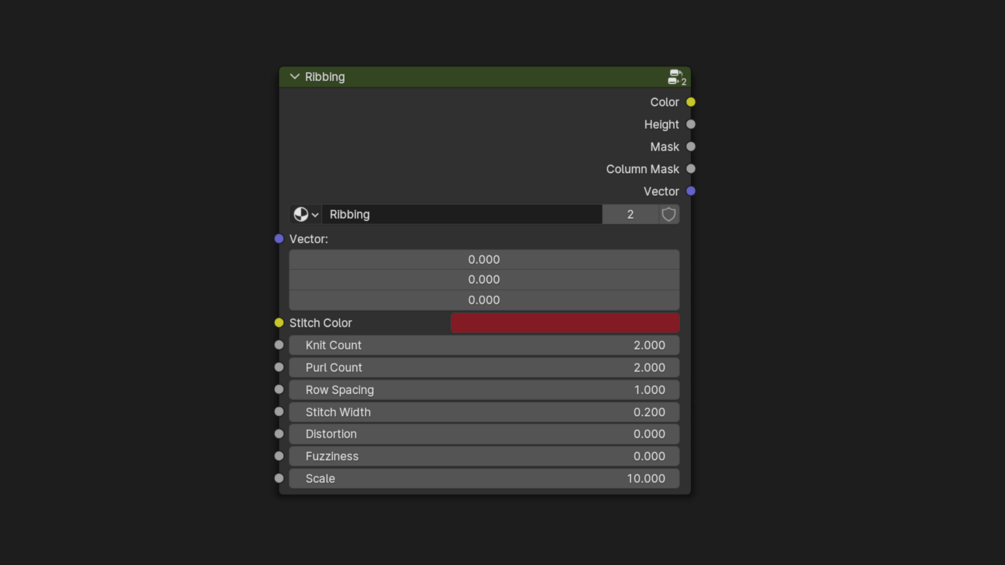Click the Column Mask output label
The height and width of the screenshot is (565, 1005).
642,169
